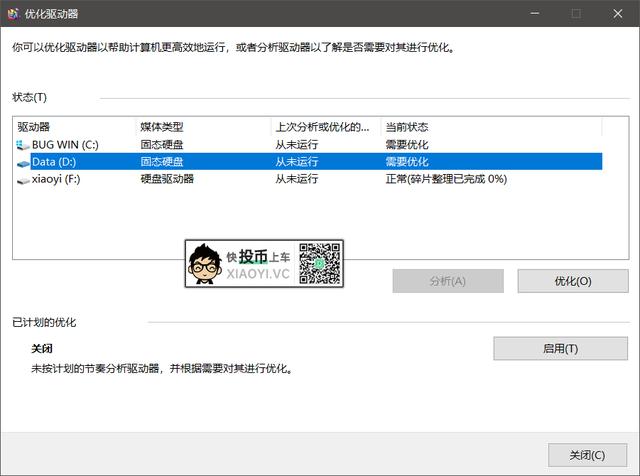Click 固态硬盘 media type for Data (D:)
This screenshot has width=640, height=476.
tap(162, 162)
